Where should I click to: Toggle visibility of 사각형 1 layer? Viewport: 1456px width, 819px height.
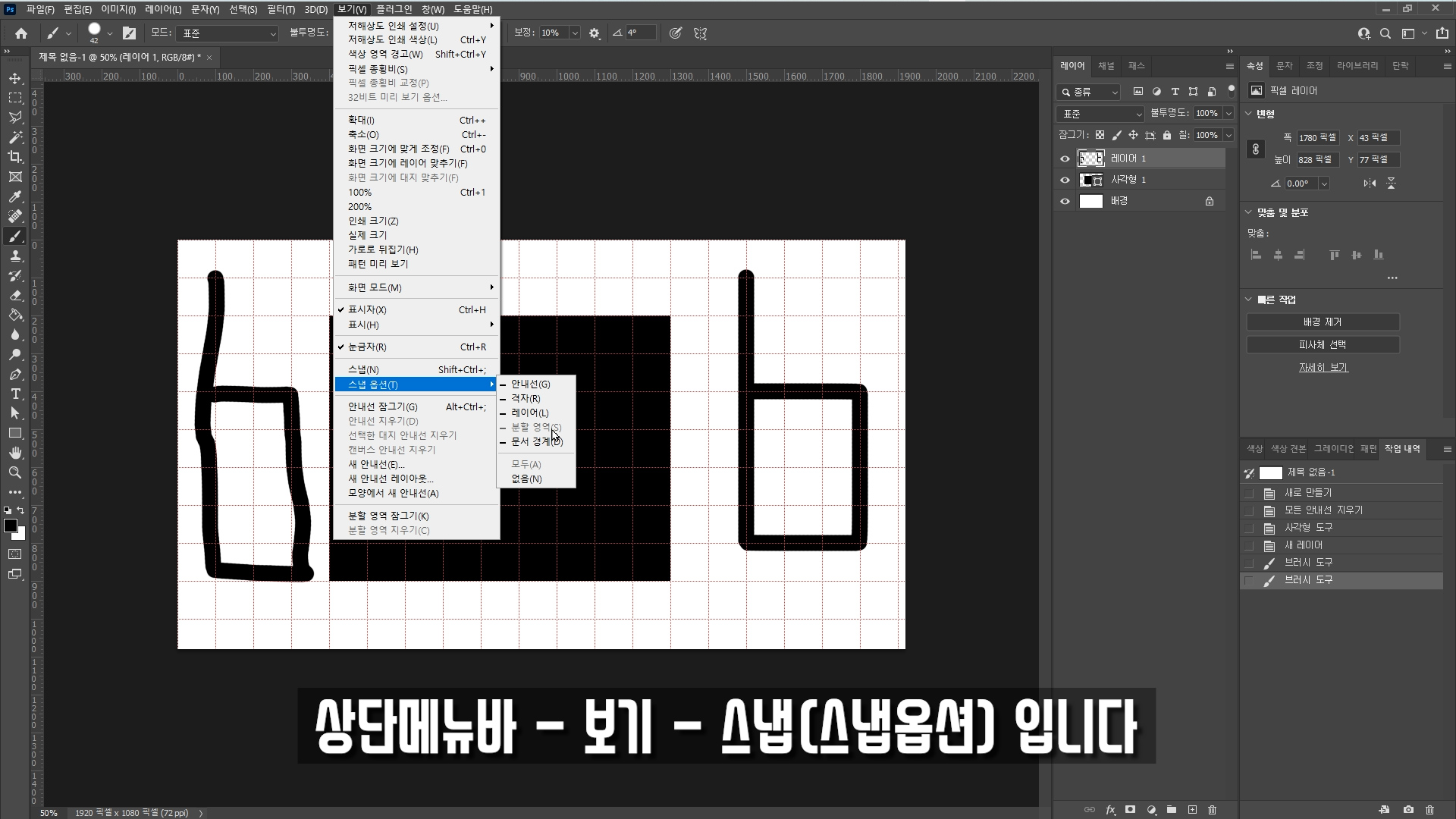coord(1065,180)
